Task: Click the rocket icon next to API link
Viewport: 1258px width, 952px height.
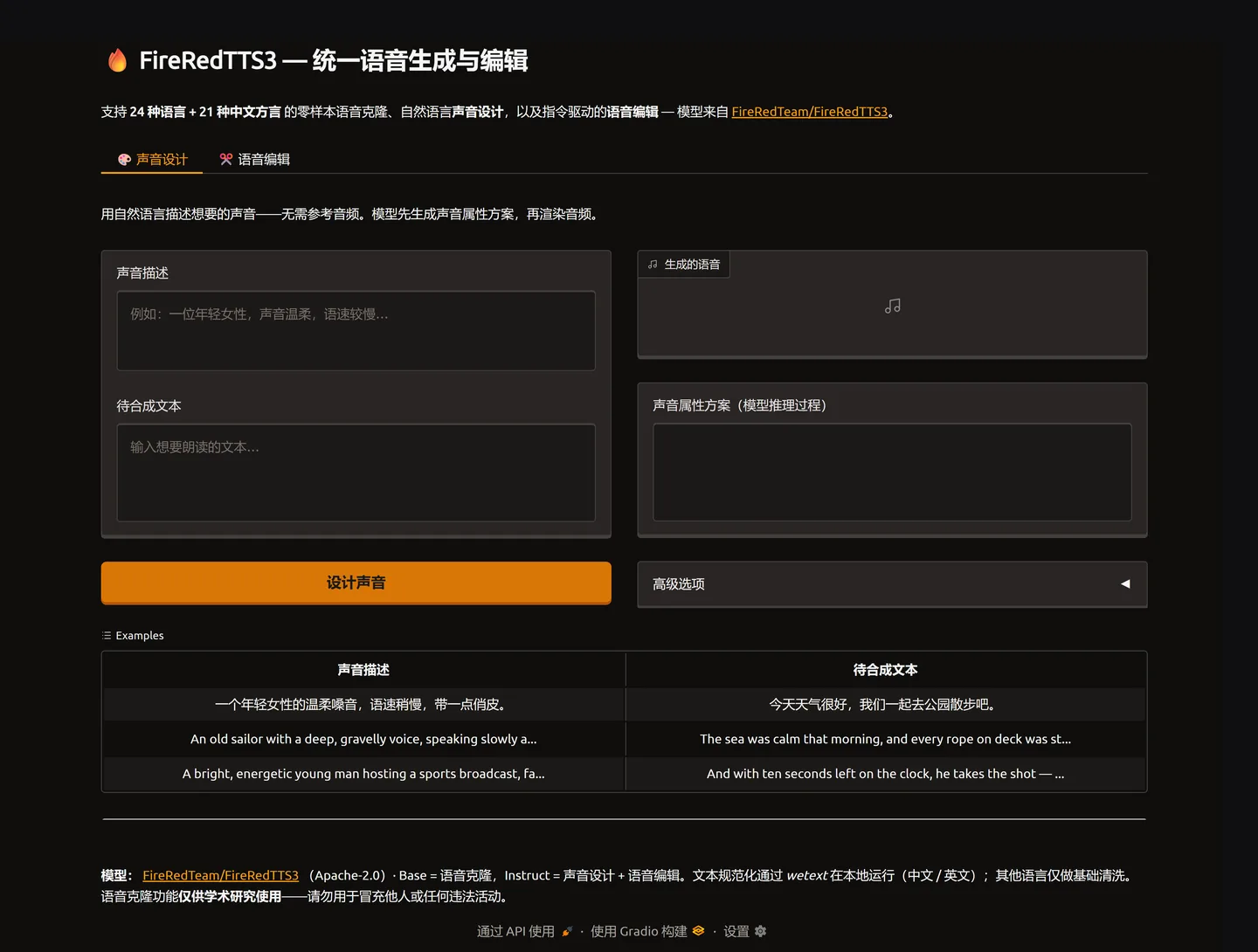Action: 567,931
